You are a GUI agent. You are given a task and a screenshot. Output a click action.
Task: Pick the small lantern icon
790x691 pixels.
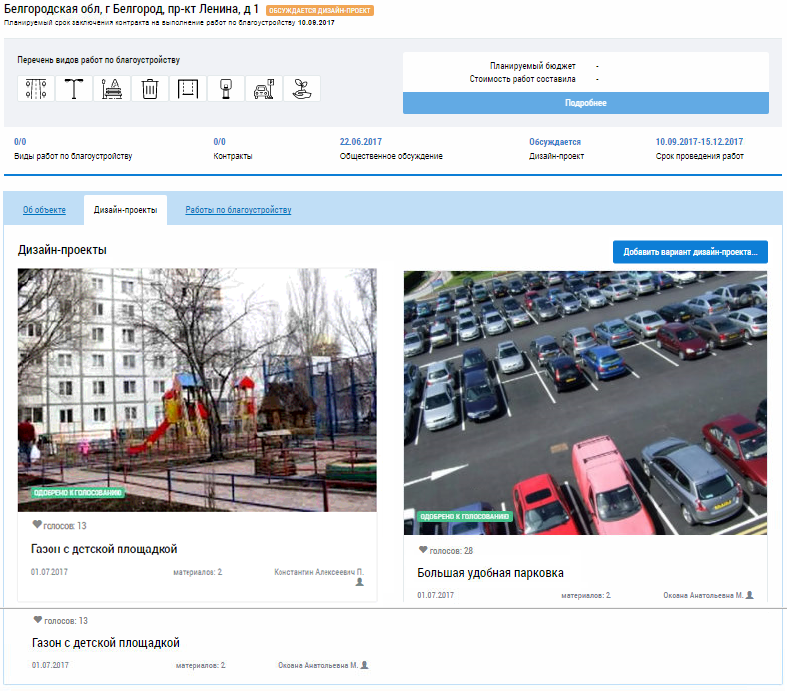226,89
